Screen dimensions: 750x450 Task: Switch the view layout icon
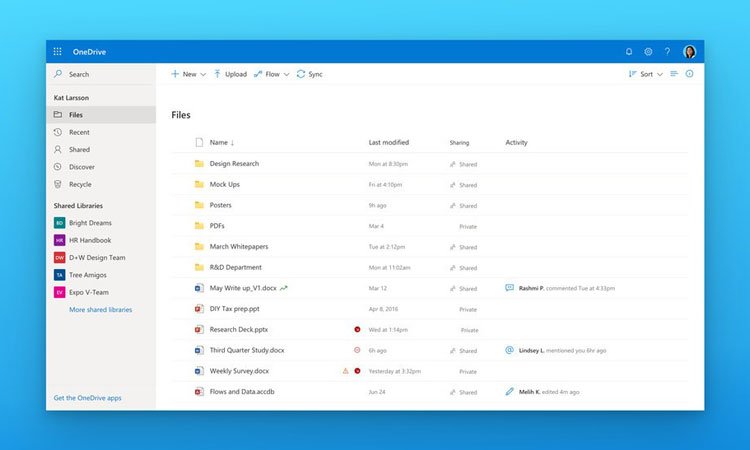coord(674,74)
